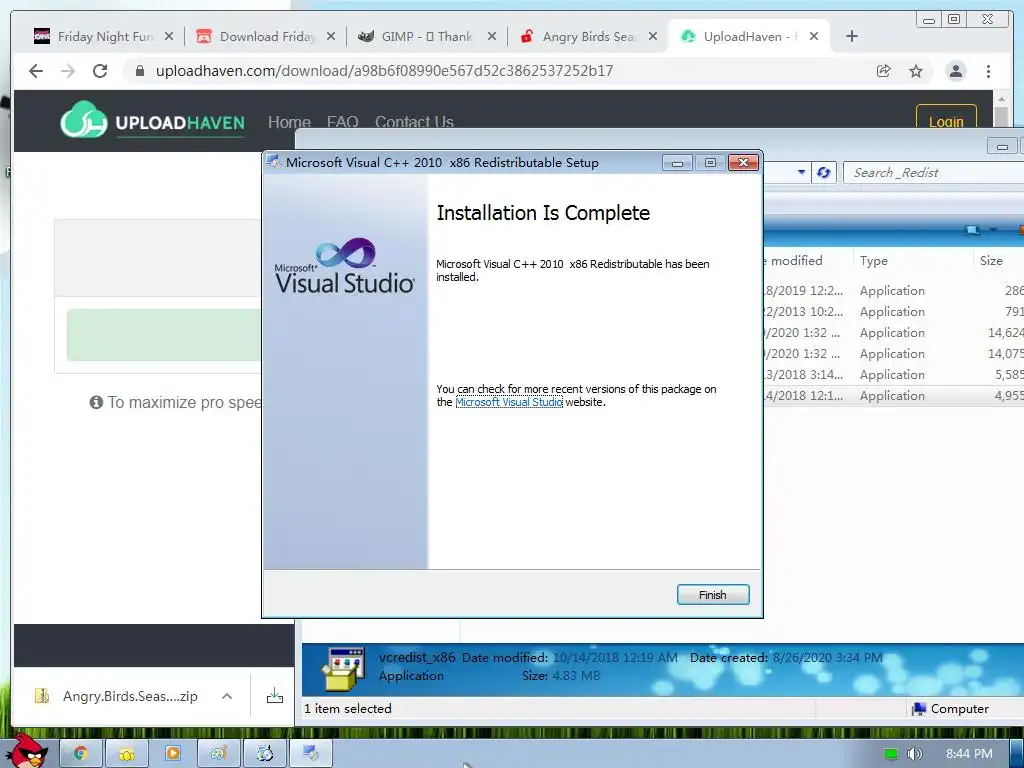
Task: Open Chrome profile avatar menu
Action: click(x=955, y=71)
